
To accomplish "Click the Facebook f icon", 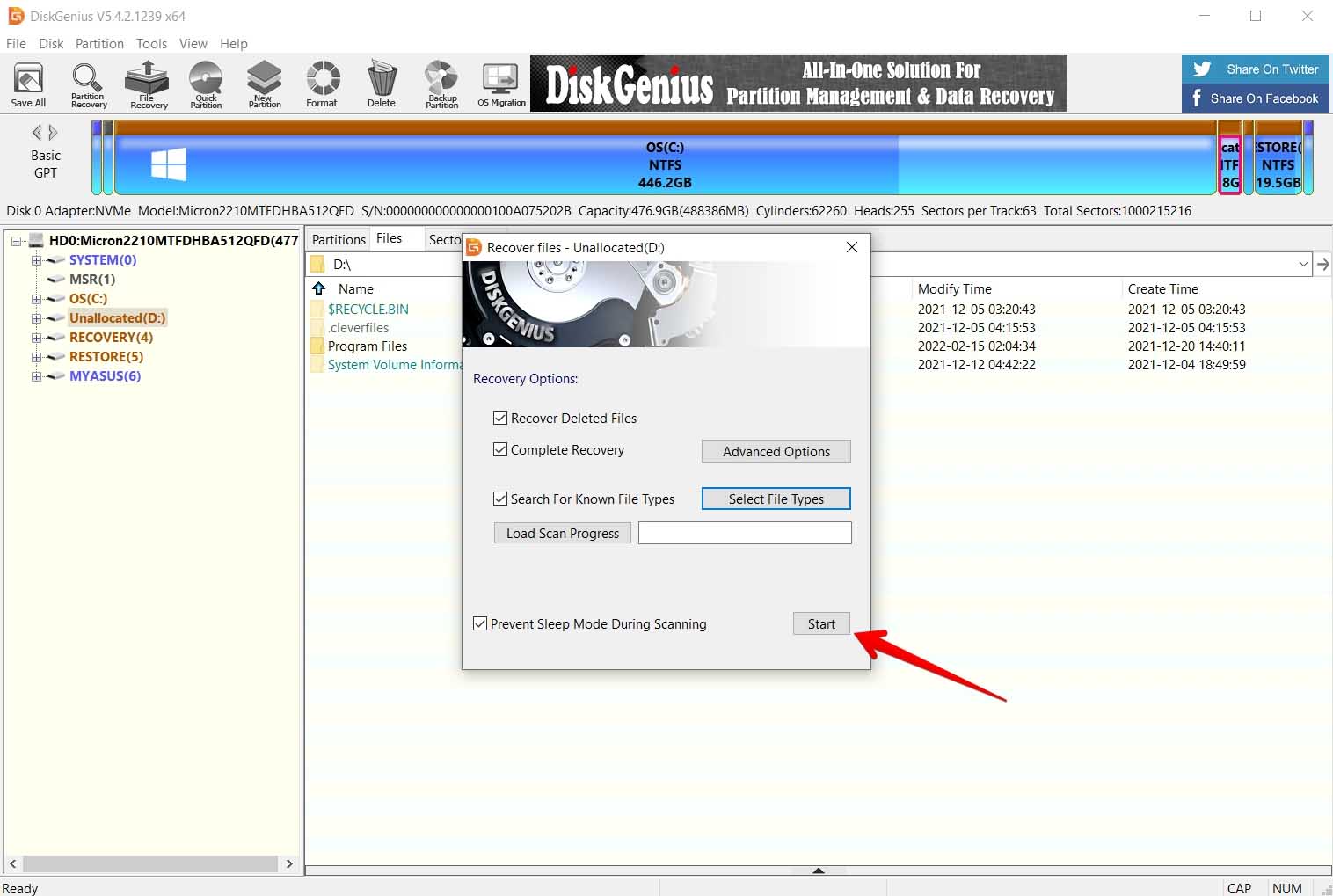I will point(1197,98).
